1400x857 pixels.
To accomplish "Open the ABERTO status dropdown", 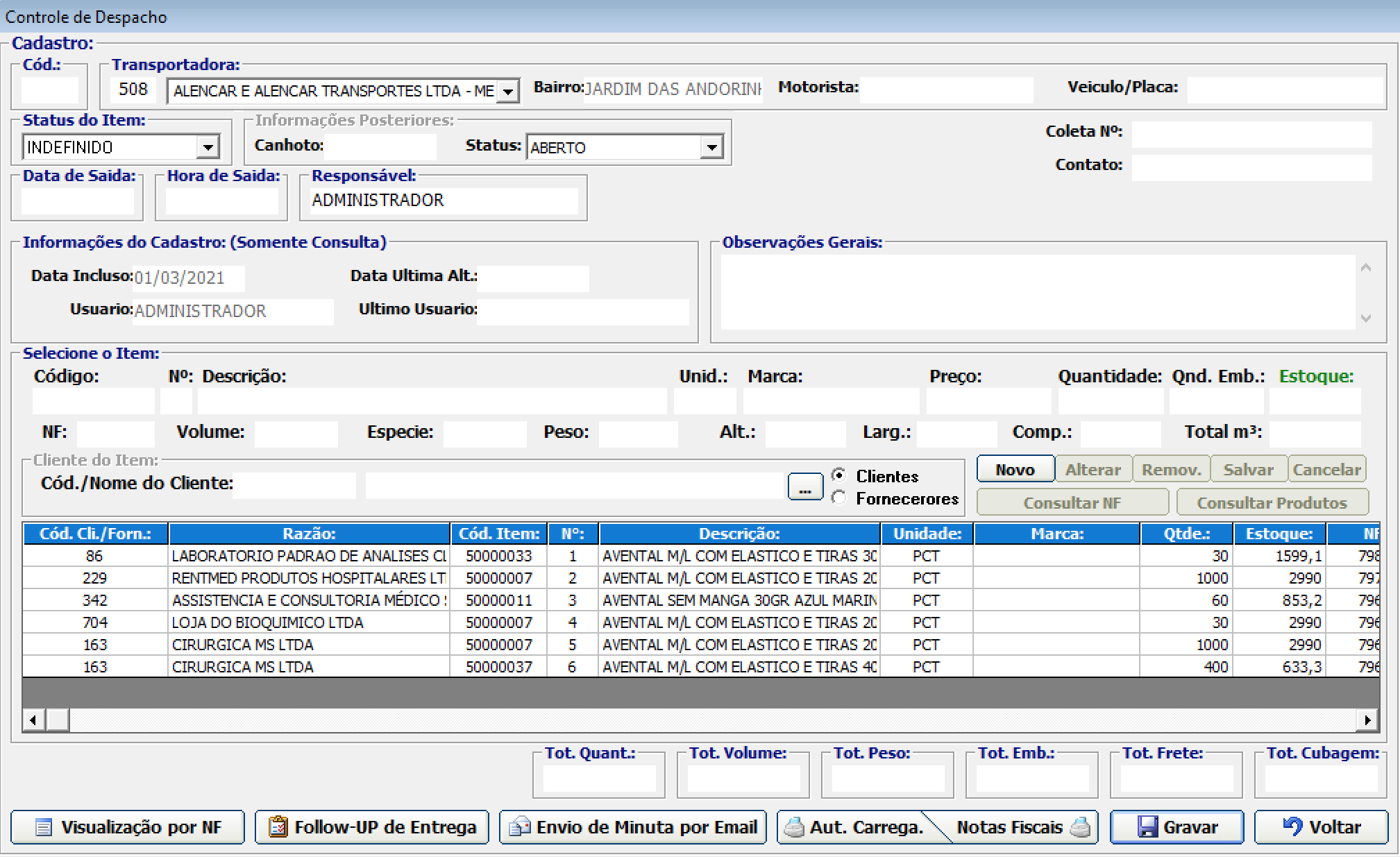I will click(711, 147).
